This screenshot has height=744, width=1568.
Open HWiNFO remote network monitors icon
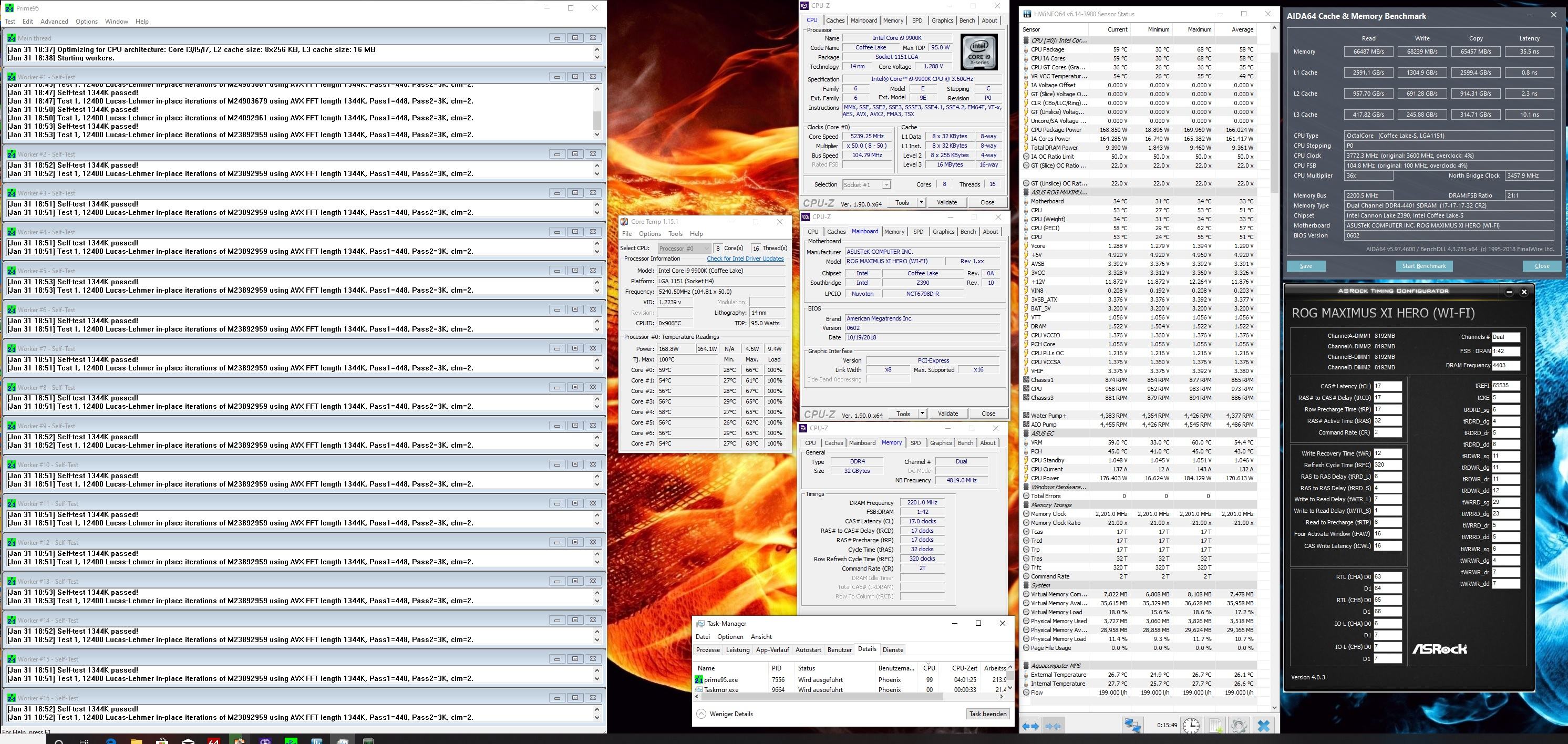point(1133,726)
